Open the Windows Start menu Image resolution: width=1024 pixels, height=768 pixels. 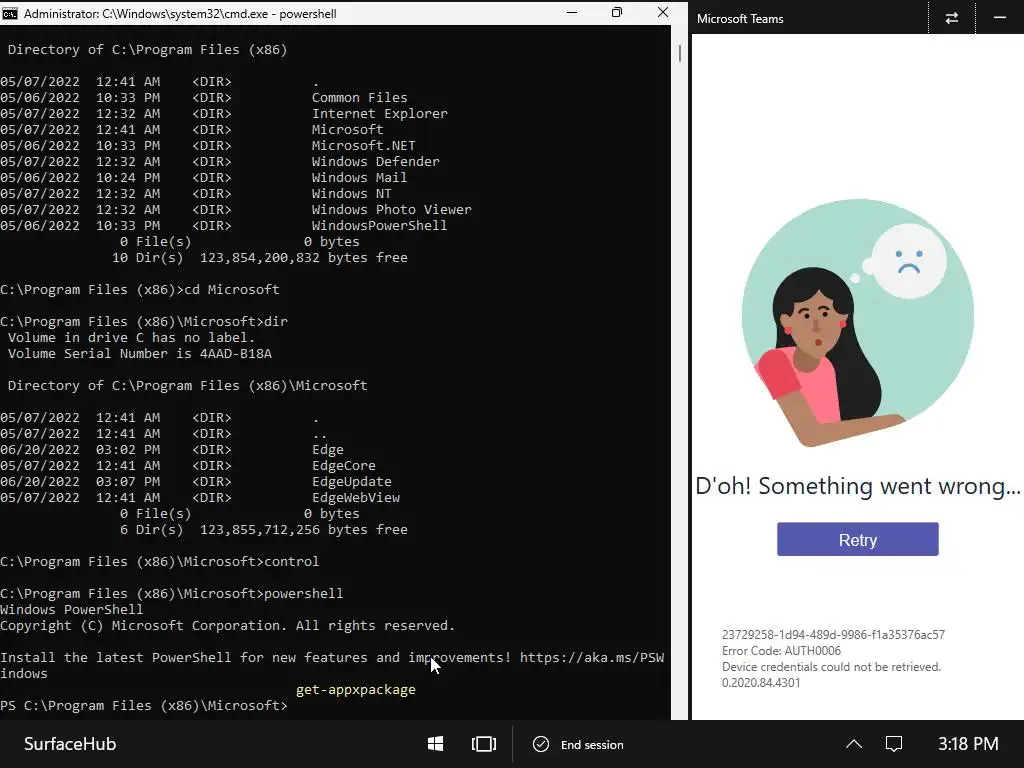[436, 744]
